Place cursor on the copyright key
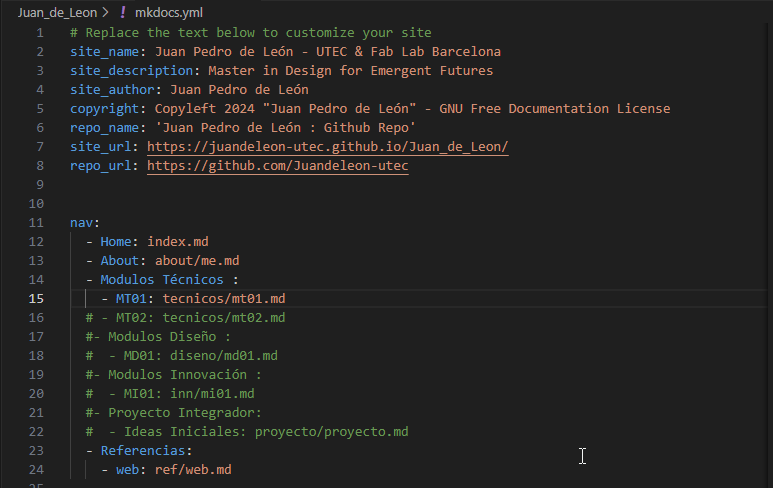This screenshot has width=773, height=488. (x=108, y=108)
